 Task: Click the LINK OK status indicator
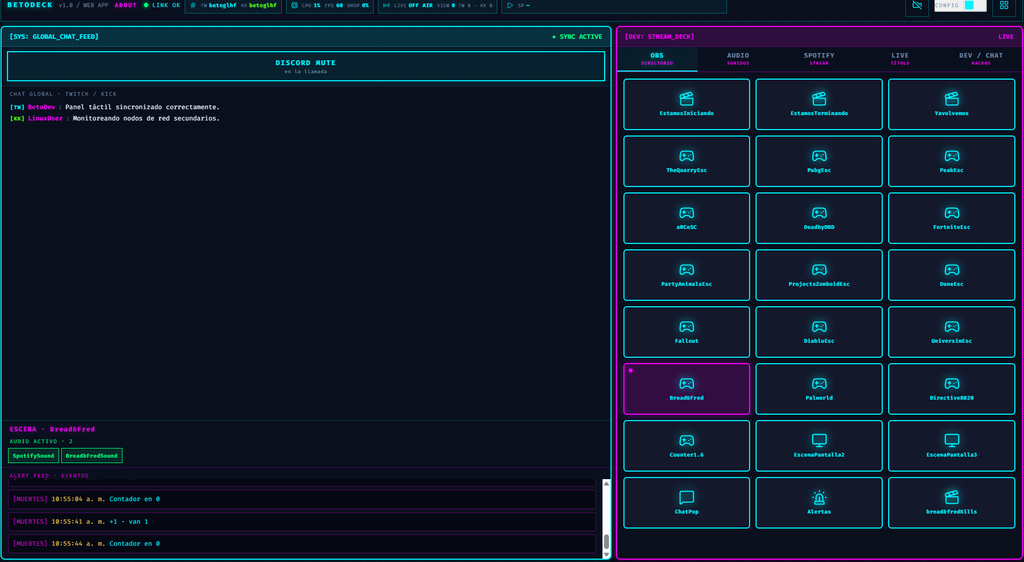coord(162,5)
